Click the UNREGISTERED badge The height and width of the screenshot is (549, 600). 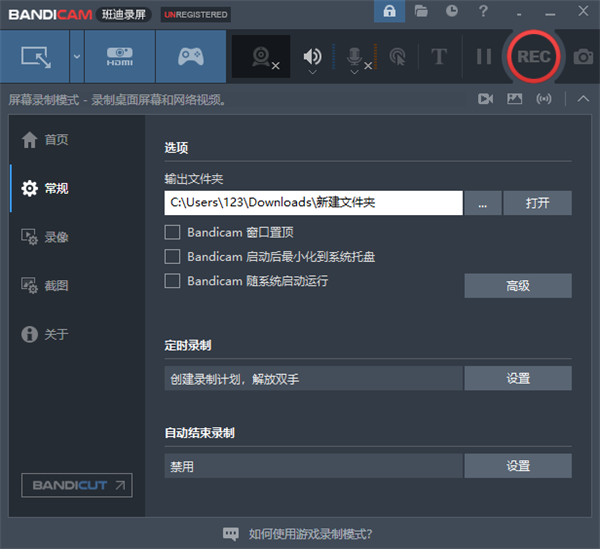(x=196, y=15)
